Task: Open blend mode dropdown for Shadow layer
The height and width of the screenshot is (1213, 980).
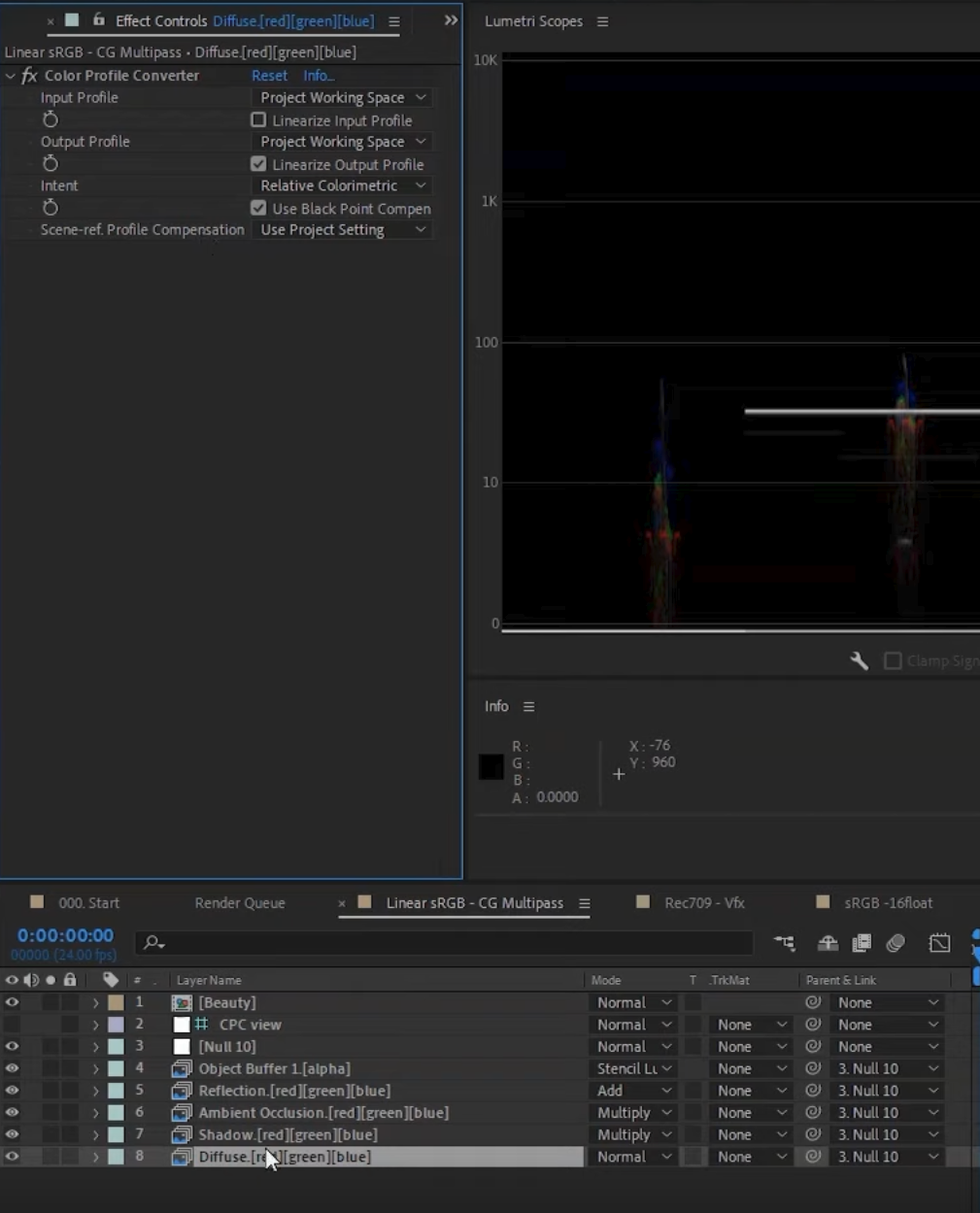Action: [633, 1134]
